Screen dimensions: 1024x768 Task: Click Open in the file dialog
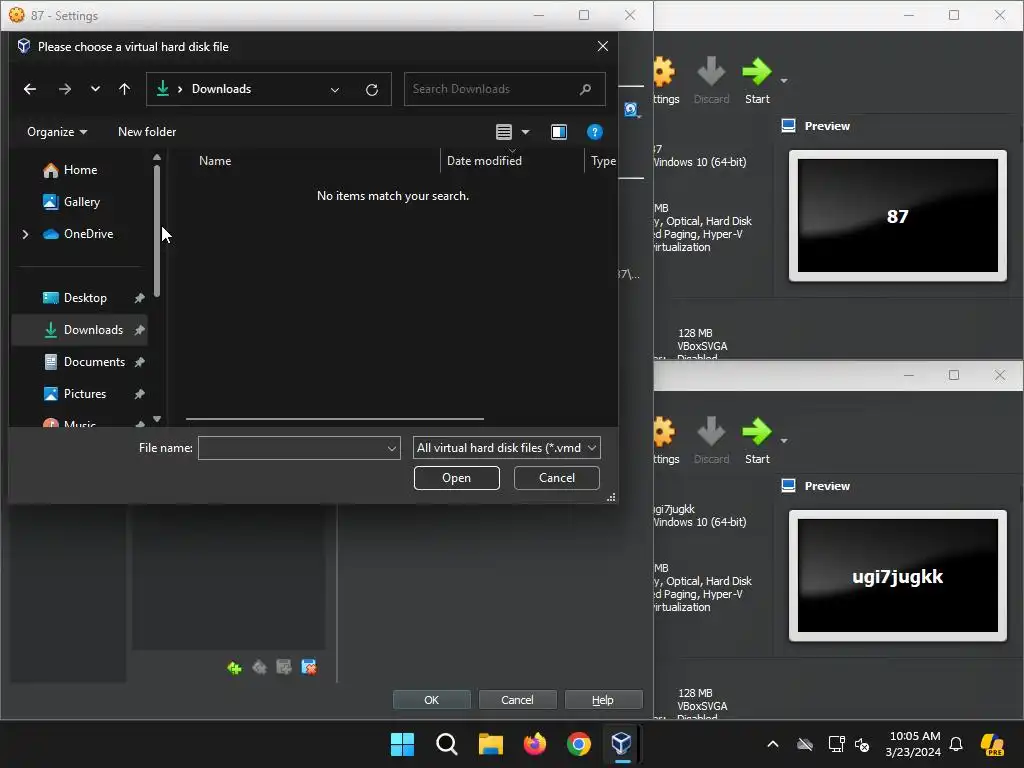(456, 478)
